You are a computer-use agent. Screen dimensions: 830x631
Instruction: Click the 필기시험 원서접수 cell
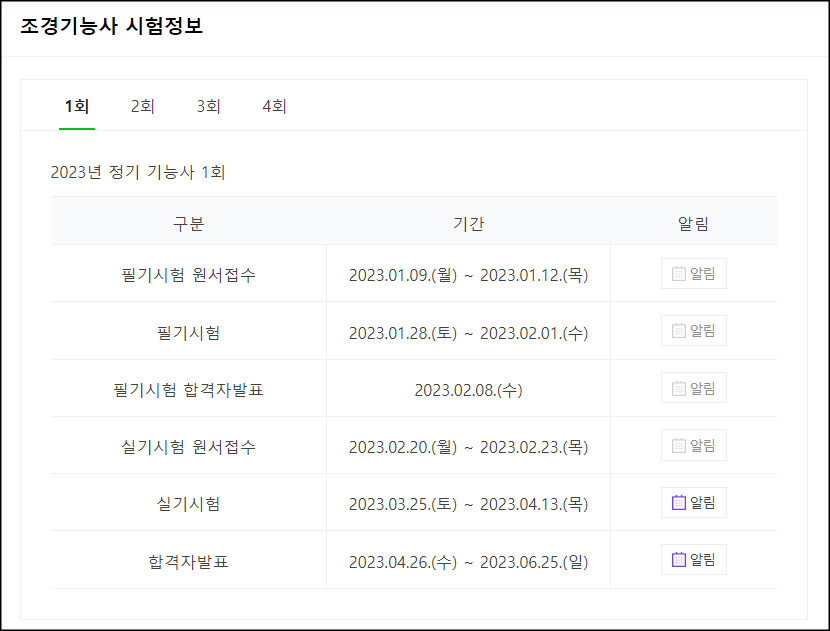point(188,275)
